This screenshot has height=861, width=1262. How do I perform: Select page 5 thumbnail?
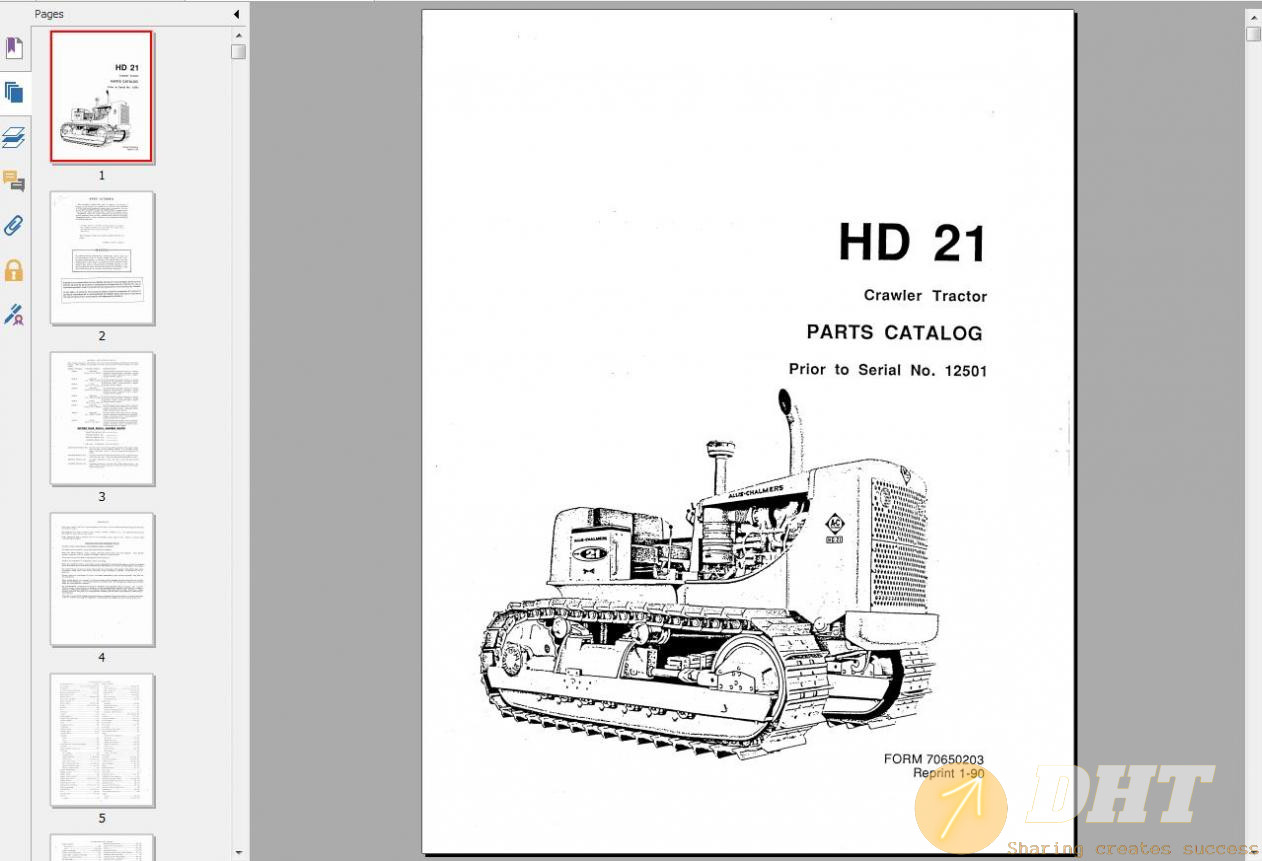pyautogui.click(x=102, y=740)
